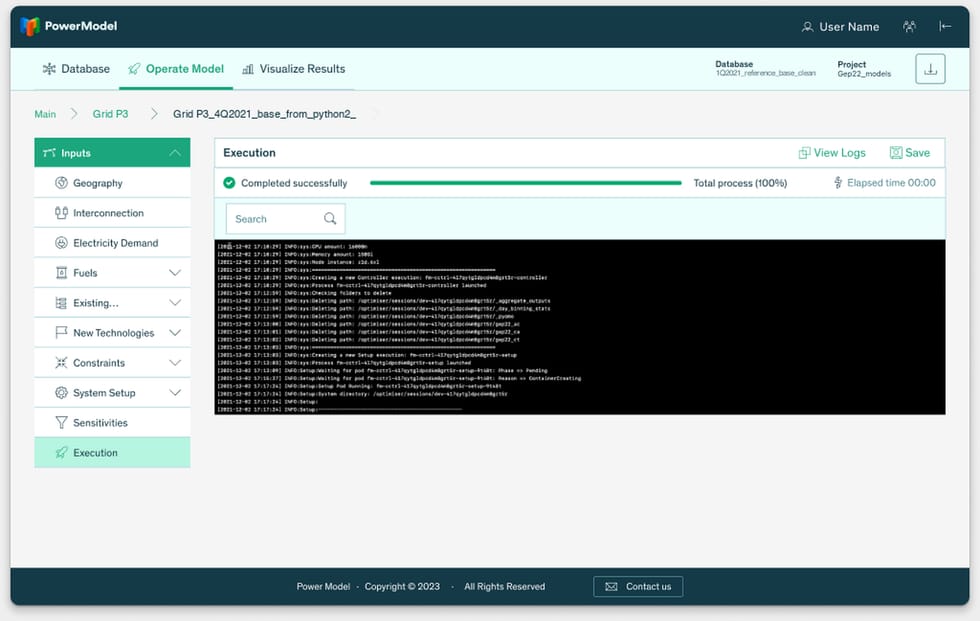Open Interconnection in the sidebar
Image resolution: width=980 pixels, height=621 pixels.
[112, 213]
